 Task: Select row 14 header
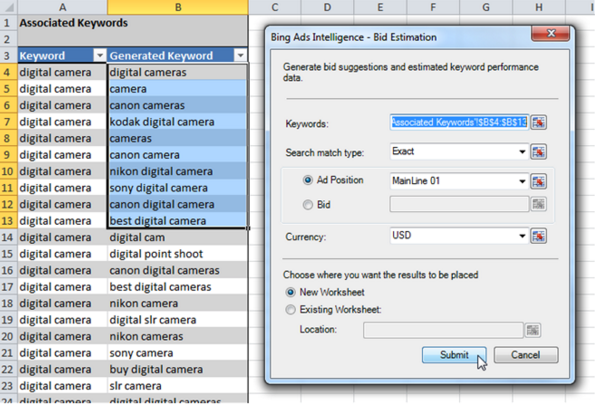(x=8, y=238)
